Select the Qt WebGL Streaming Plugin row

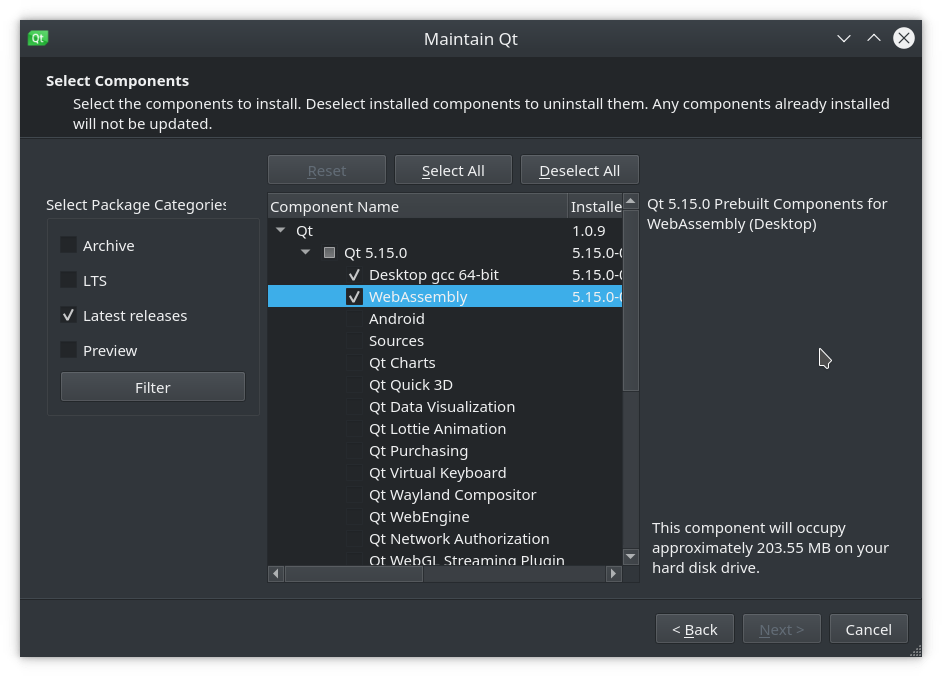click(445, 559)
